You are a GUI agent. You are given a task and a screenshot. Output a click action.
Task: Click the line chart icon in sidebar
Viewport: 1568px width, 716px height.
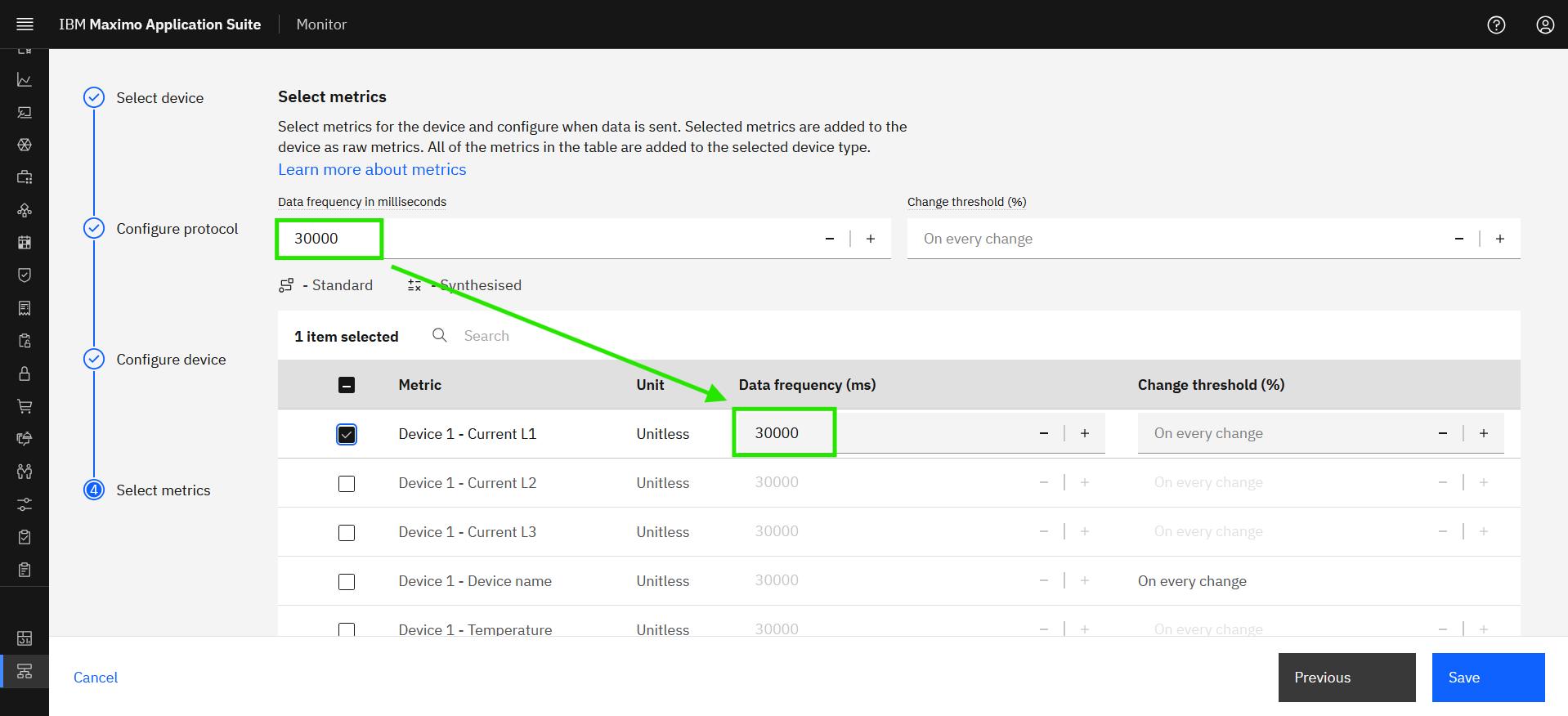pyautogui.click(x=25, y=80)
